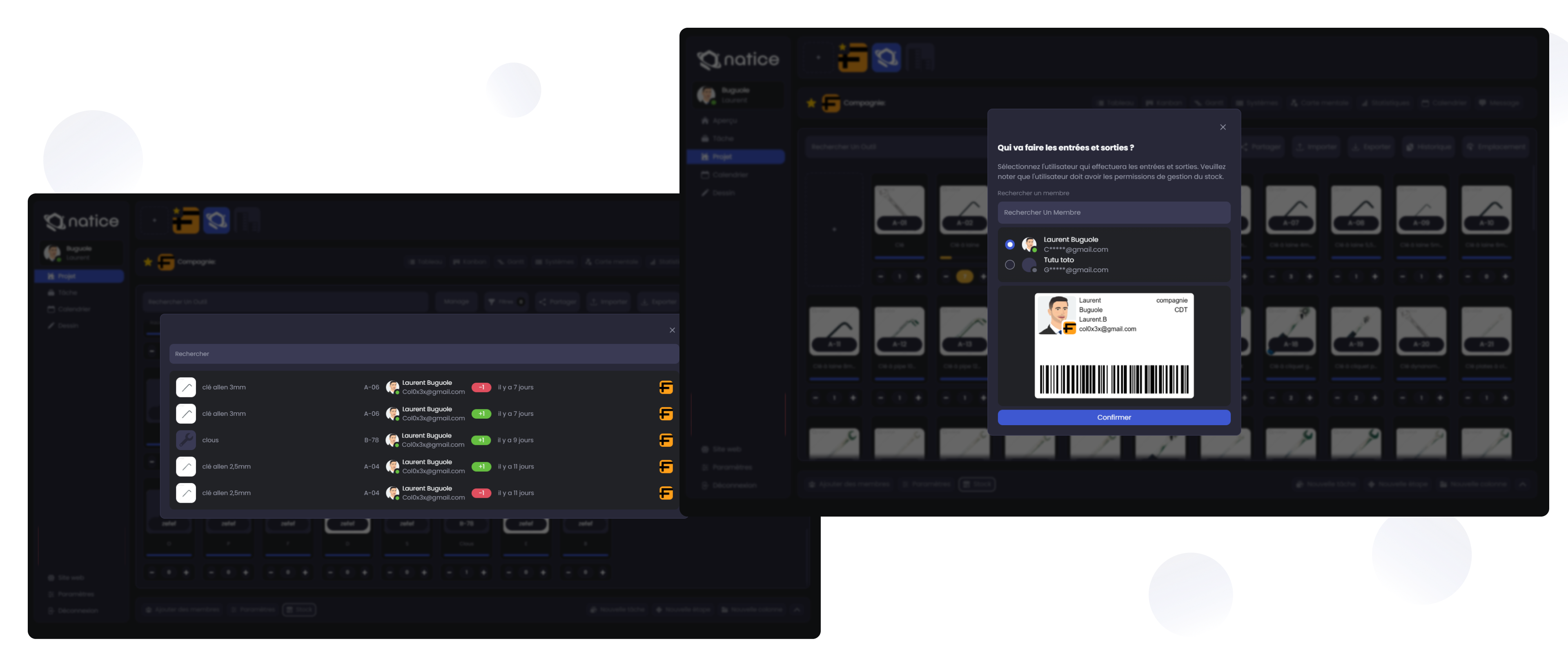This screenshot has height=670, width=1568.
Task: Toggle favorite star beside Compagnie behind member dialog
Action: coord(811,103)
